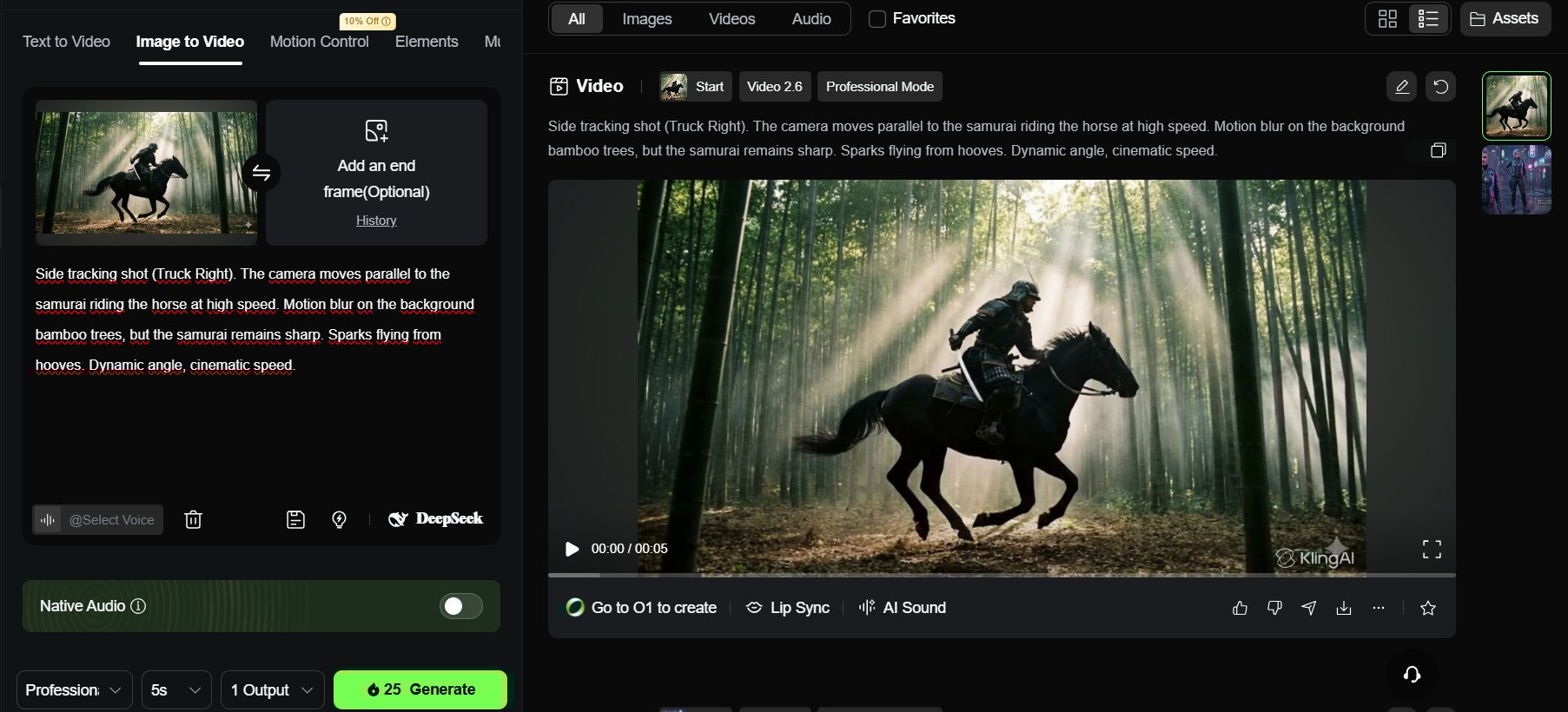Seek along the video progress bar
The image size is (1568, 712).
[x=1002, y=575]
